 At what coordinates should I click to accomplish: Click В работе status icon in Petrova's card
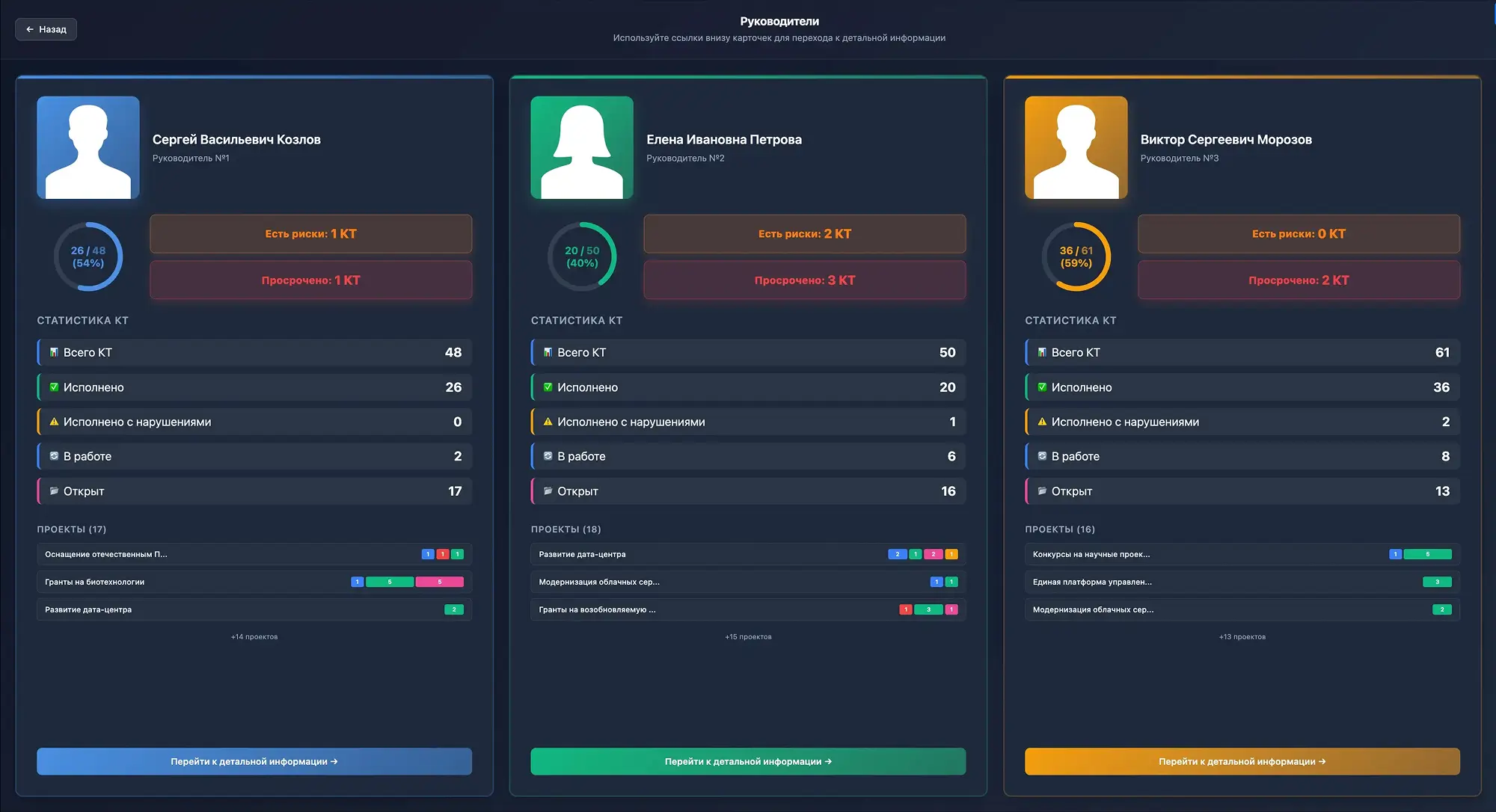[548, 456]
